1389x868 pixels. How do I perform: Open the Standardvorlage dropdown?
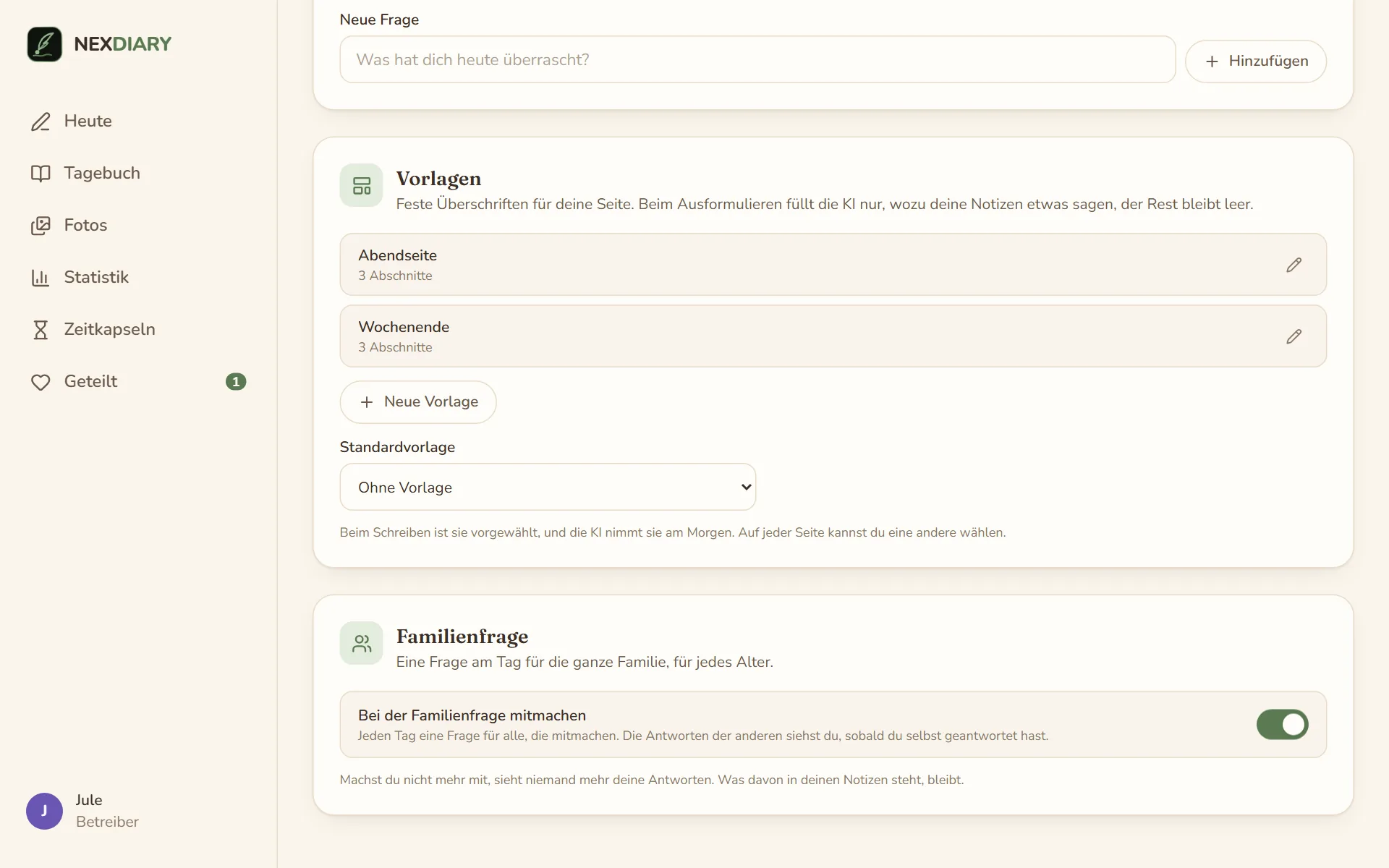click(548, 487)
